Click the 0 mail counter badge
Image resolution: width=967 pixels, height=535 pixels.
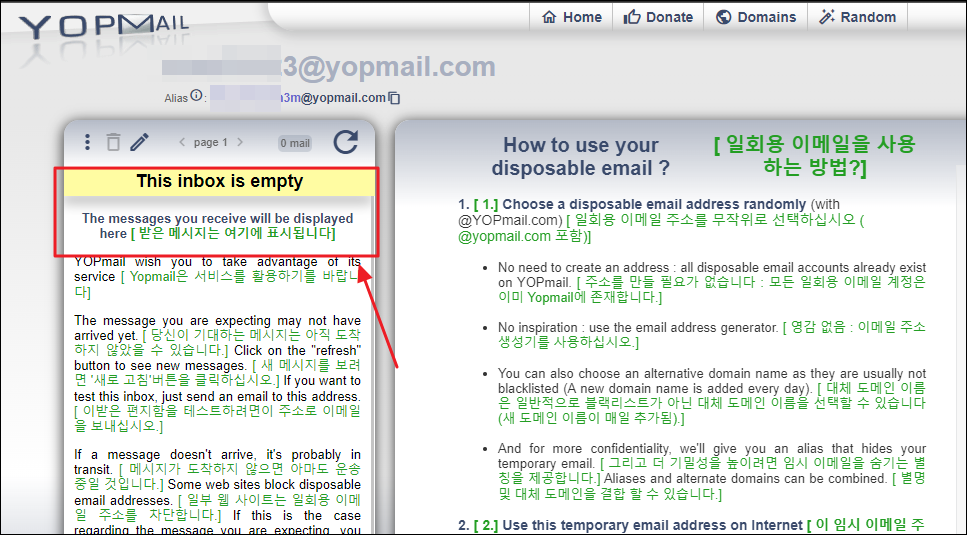coord(295,144)
